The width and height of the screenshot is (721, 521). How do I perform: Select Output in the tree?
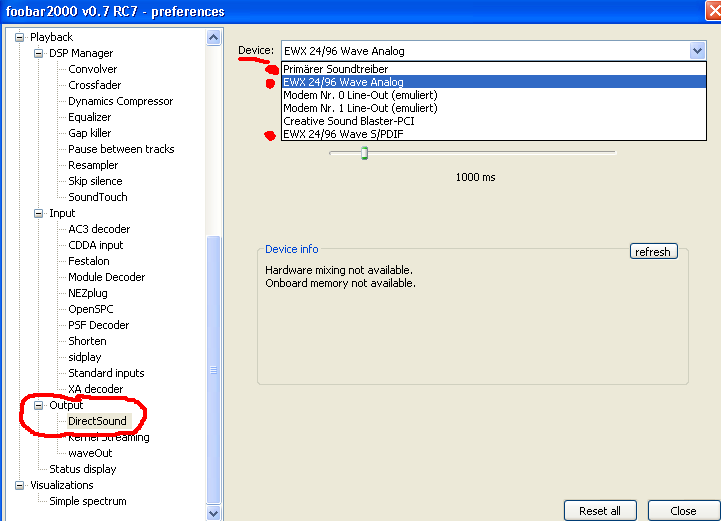click(x=66, y=405)
